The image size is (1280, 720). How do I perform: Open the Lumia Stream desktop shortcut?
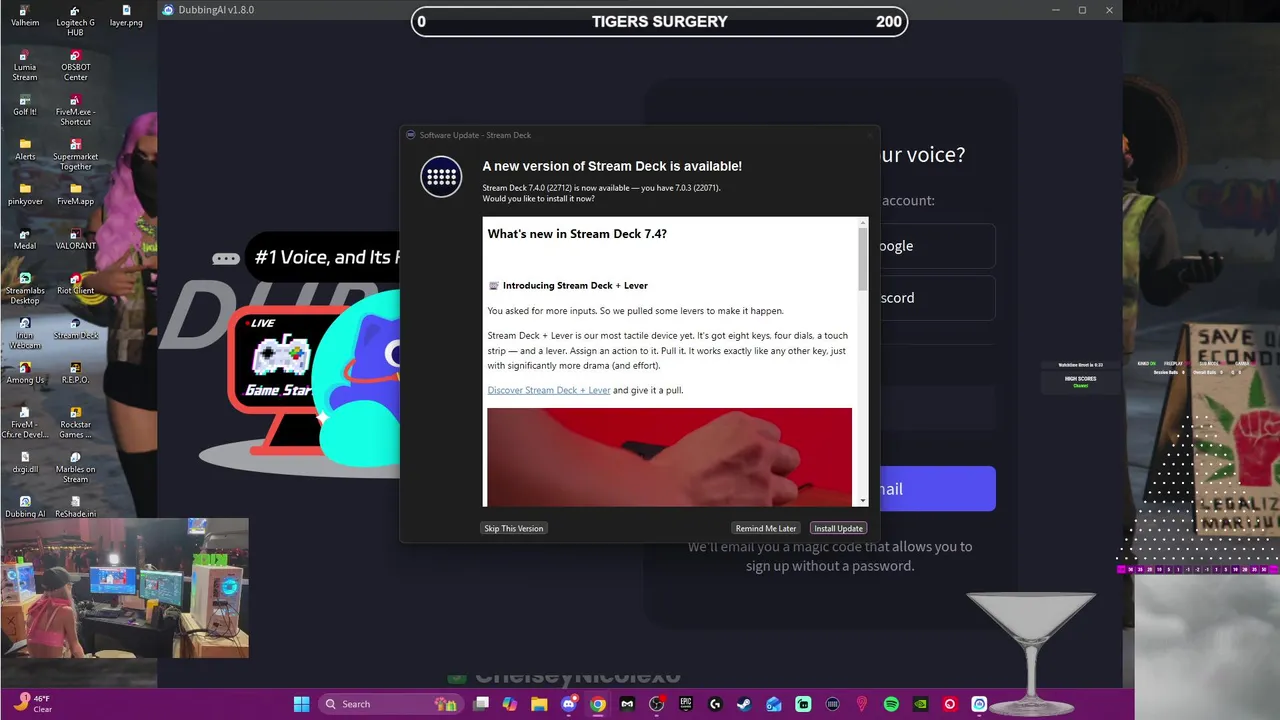(x=25, y=65)
